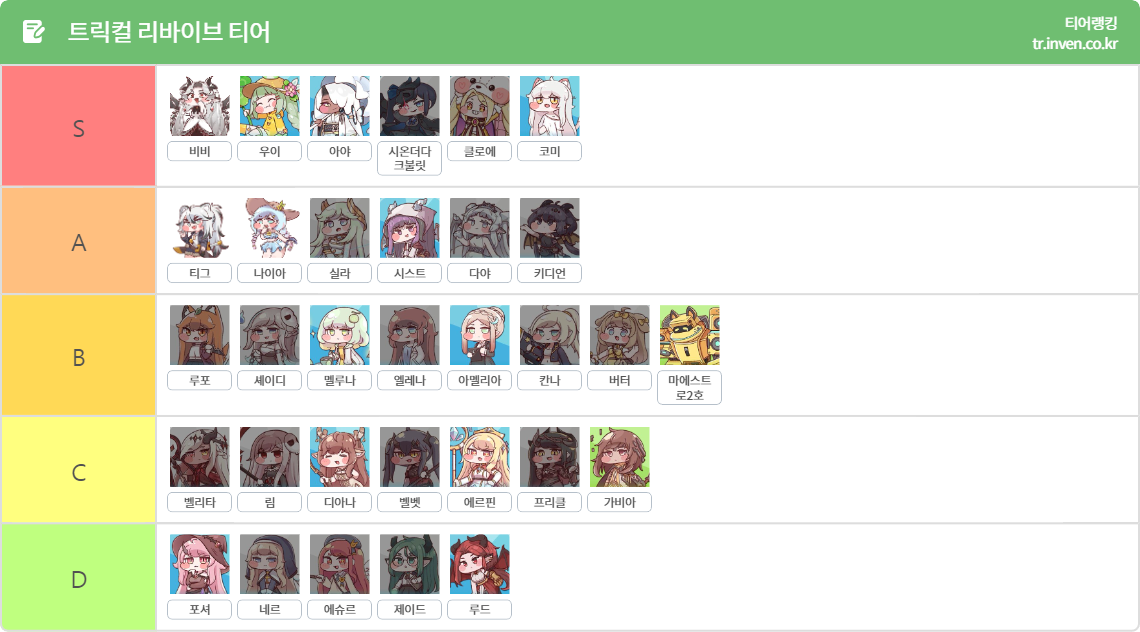1140x632 pixels.
Task: Click the orange A tier cell
Action: point(79,241)
